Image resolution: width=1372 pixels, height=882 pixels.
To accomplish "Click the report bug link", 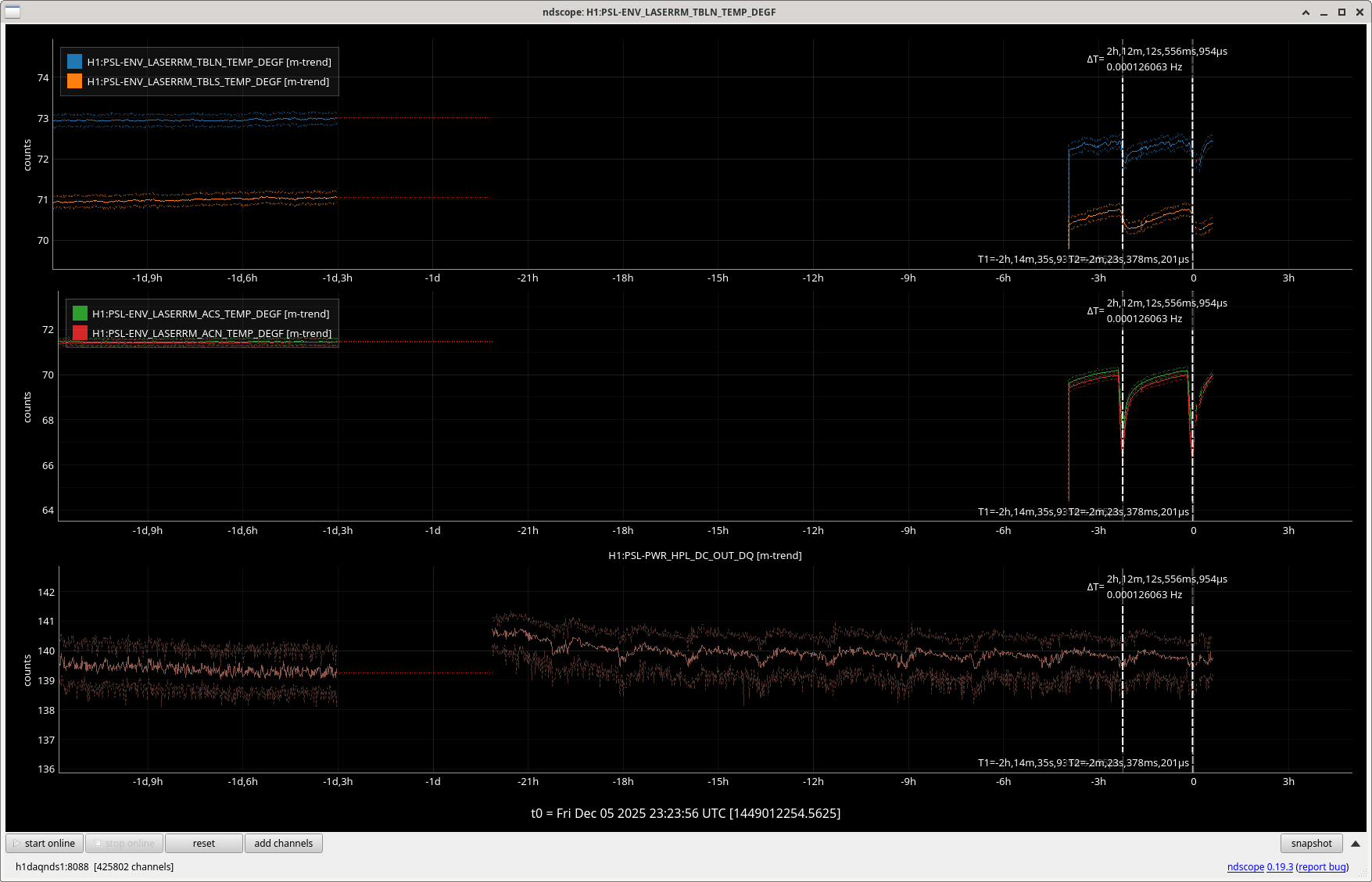I will 1322,867.
